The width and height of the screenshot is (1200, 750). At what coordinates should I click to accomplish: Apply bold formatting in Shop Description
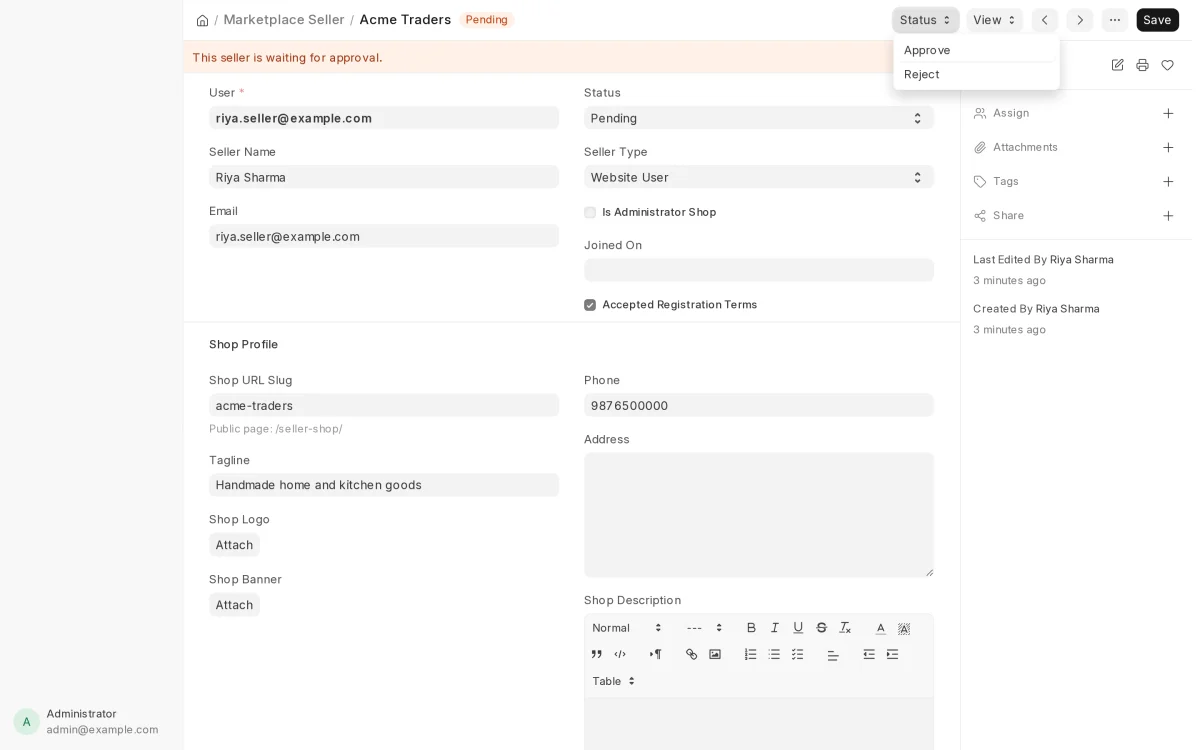751,628
